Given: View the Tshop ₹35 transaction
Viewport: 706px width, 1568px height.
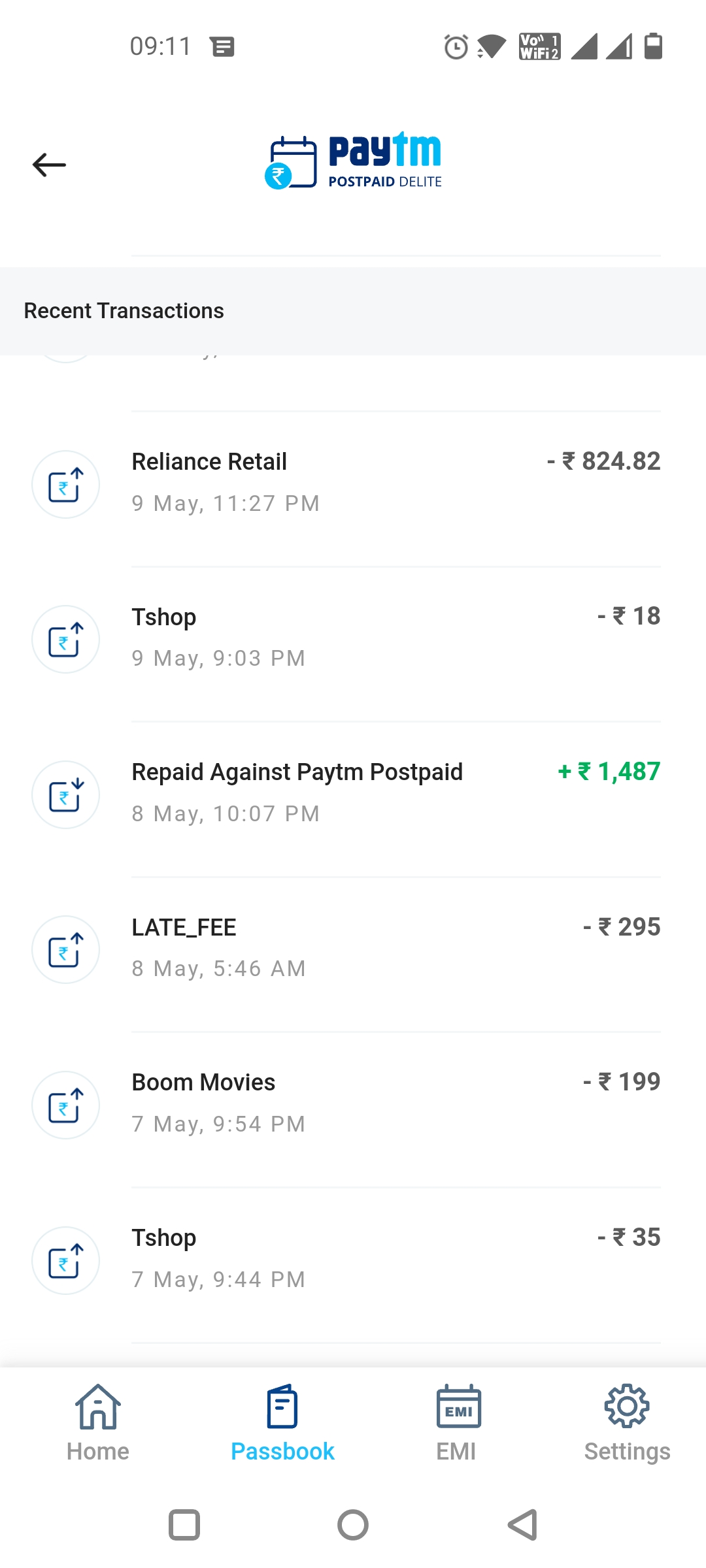Looking at the screenshot, I should (629, 1237).
